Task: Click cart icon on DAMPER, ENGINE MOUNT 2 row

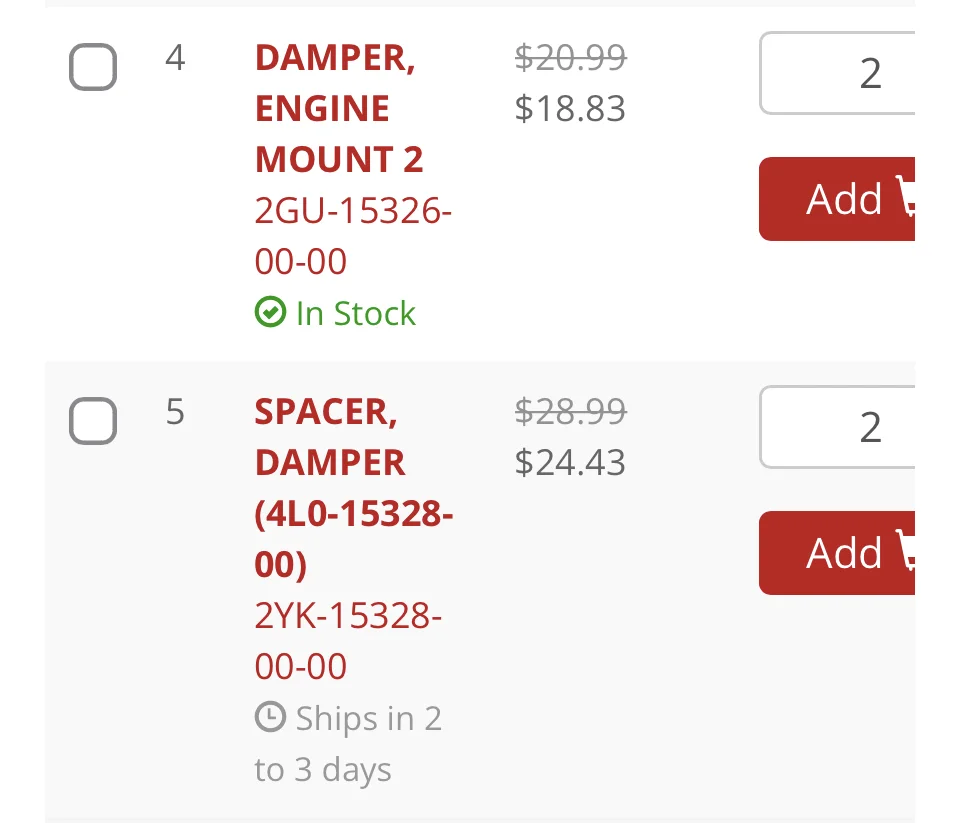Action: point(908,199)
